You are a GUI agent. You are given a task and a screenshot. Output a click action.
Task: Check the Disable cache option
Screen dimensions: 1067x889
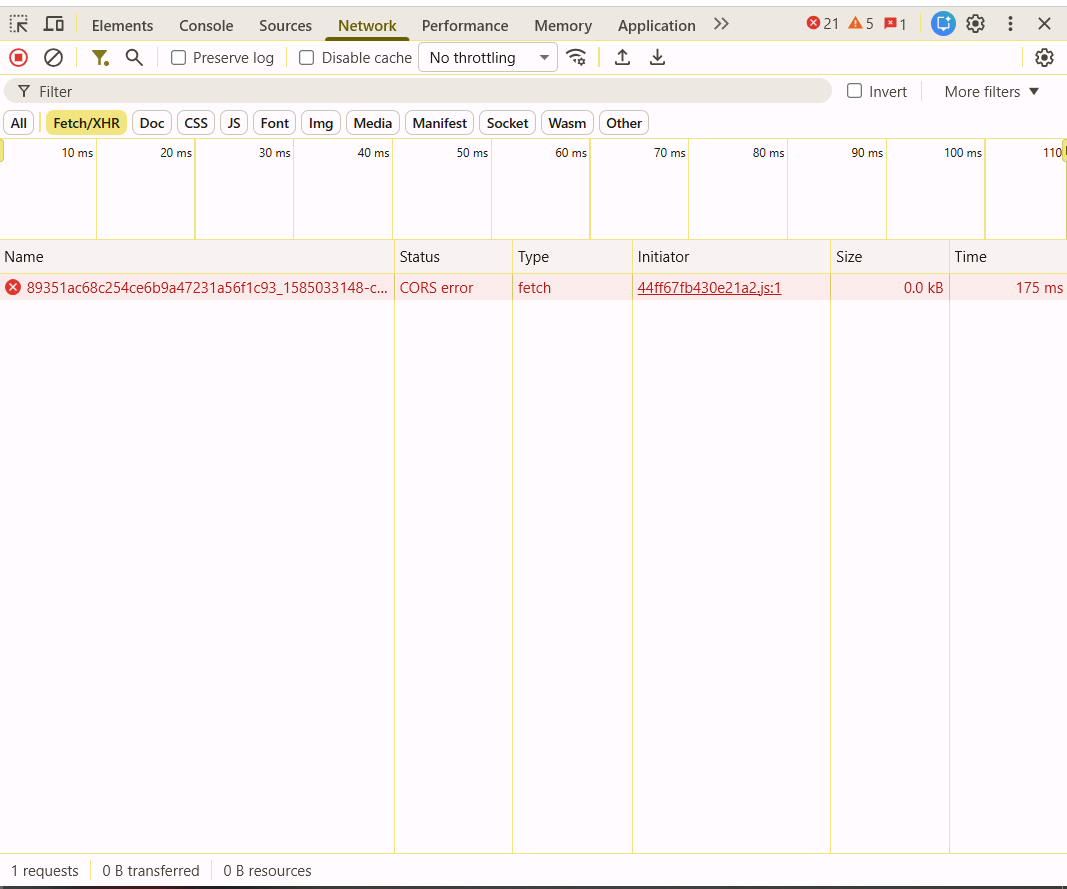(307, 58)
